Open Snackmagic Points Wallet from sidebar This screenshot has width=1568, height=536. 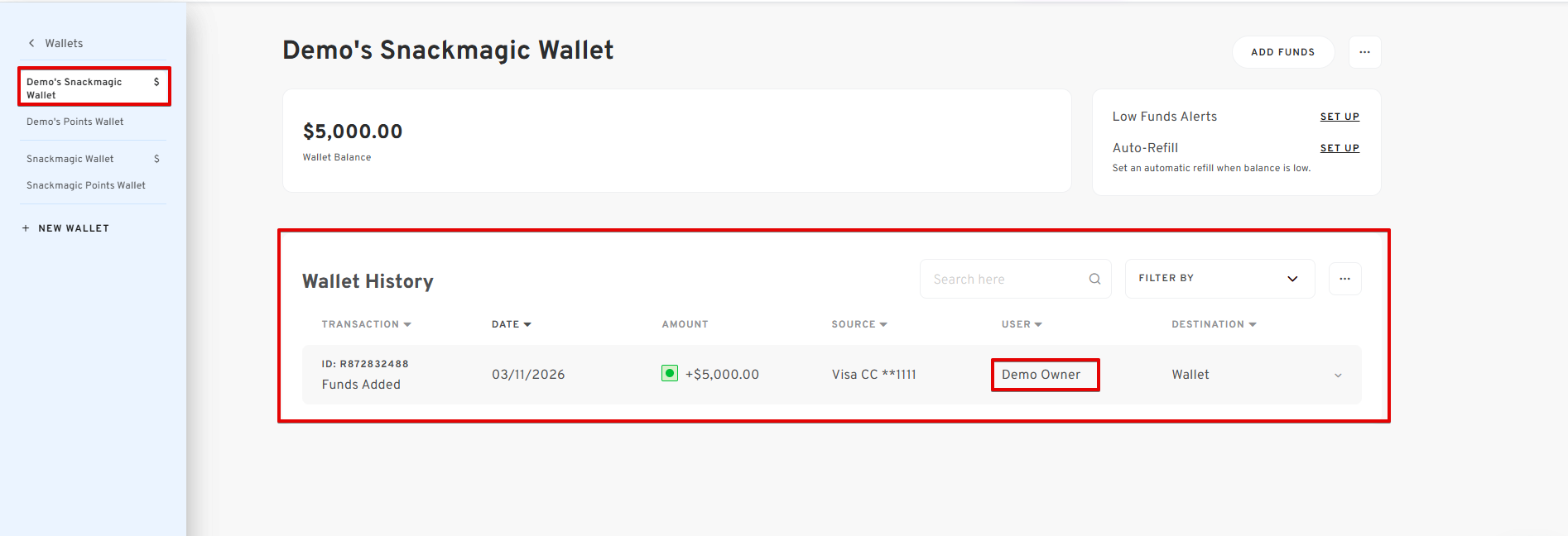(85, 185)
